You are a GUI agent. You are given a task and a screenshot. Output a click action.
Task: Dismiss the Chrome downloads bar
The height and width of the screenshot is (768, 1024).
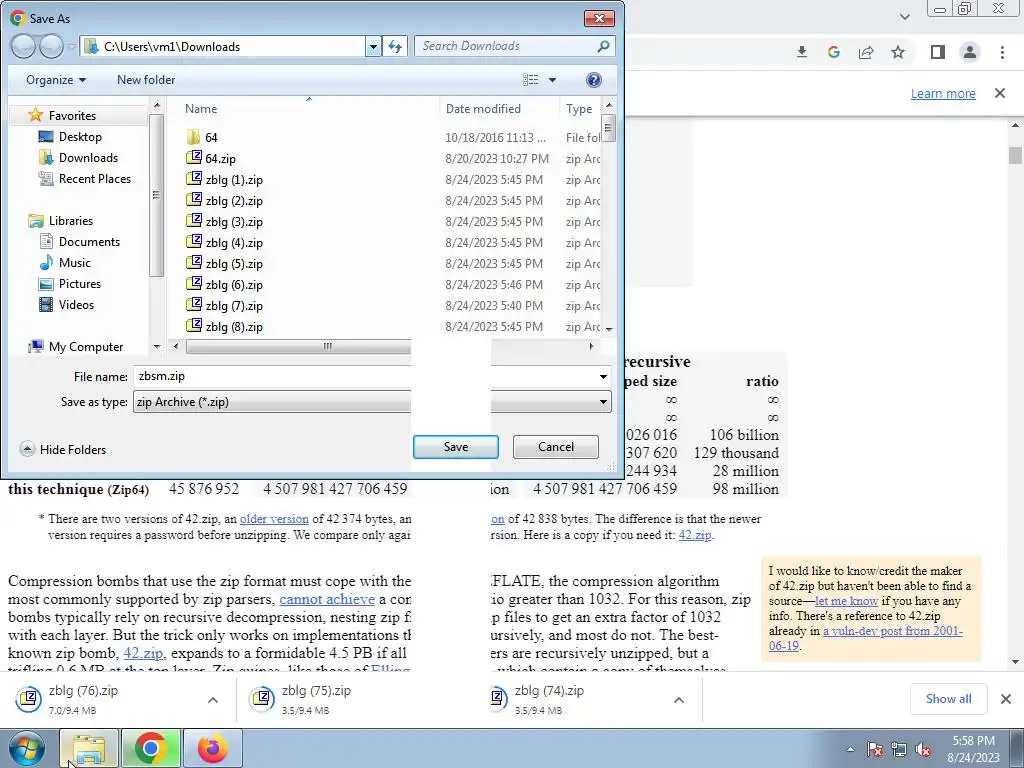click(1006, 699)
